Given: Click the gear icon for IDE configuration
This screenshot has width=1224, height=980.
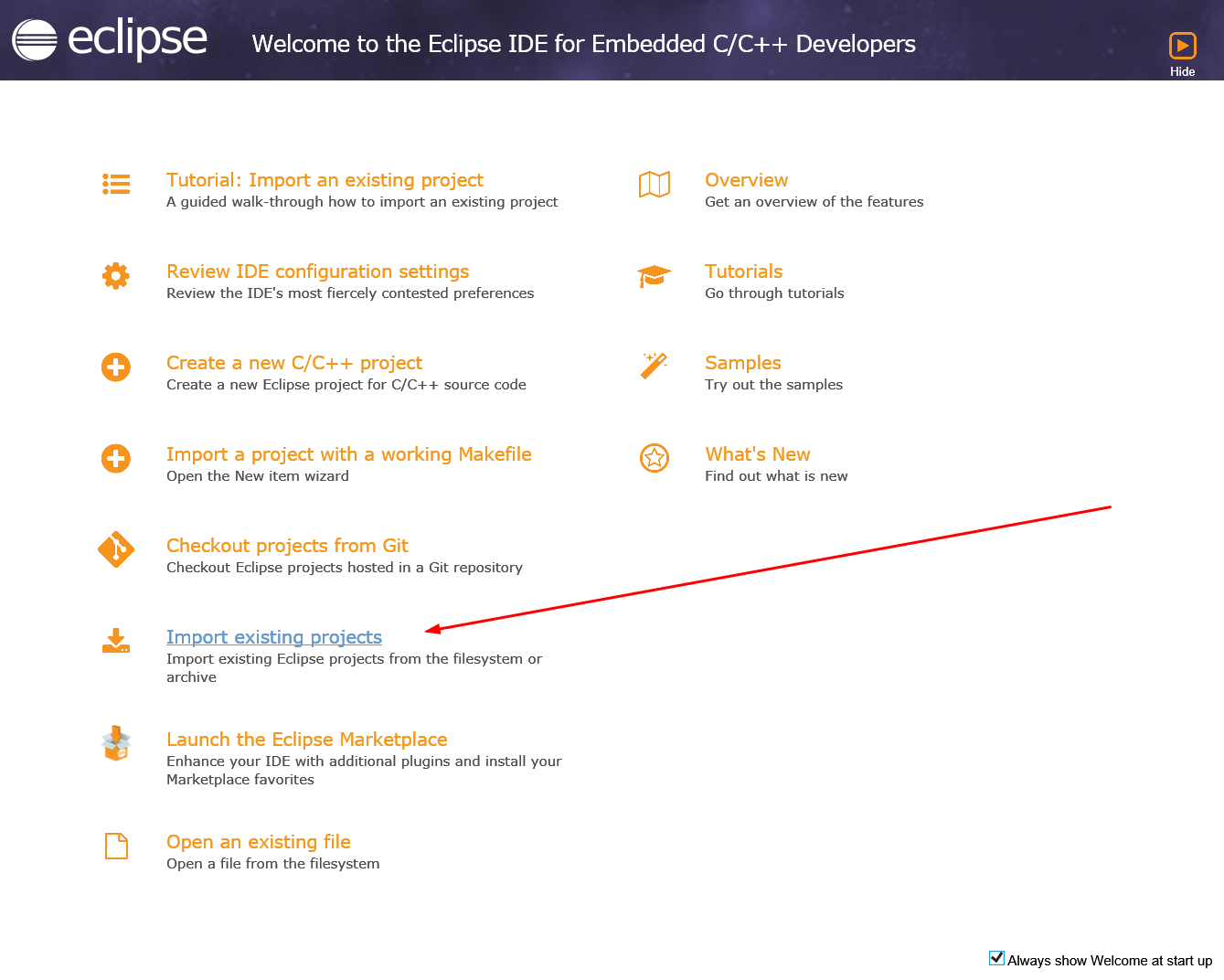Looking at the screenshot, I should coord(116,275).
